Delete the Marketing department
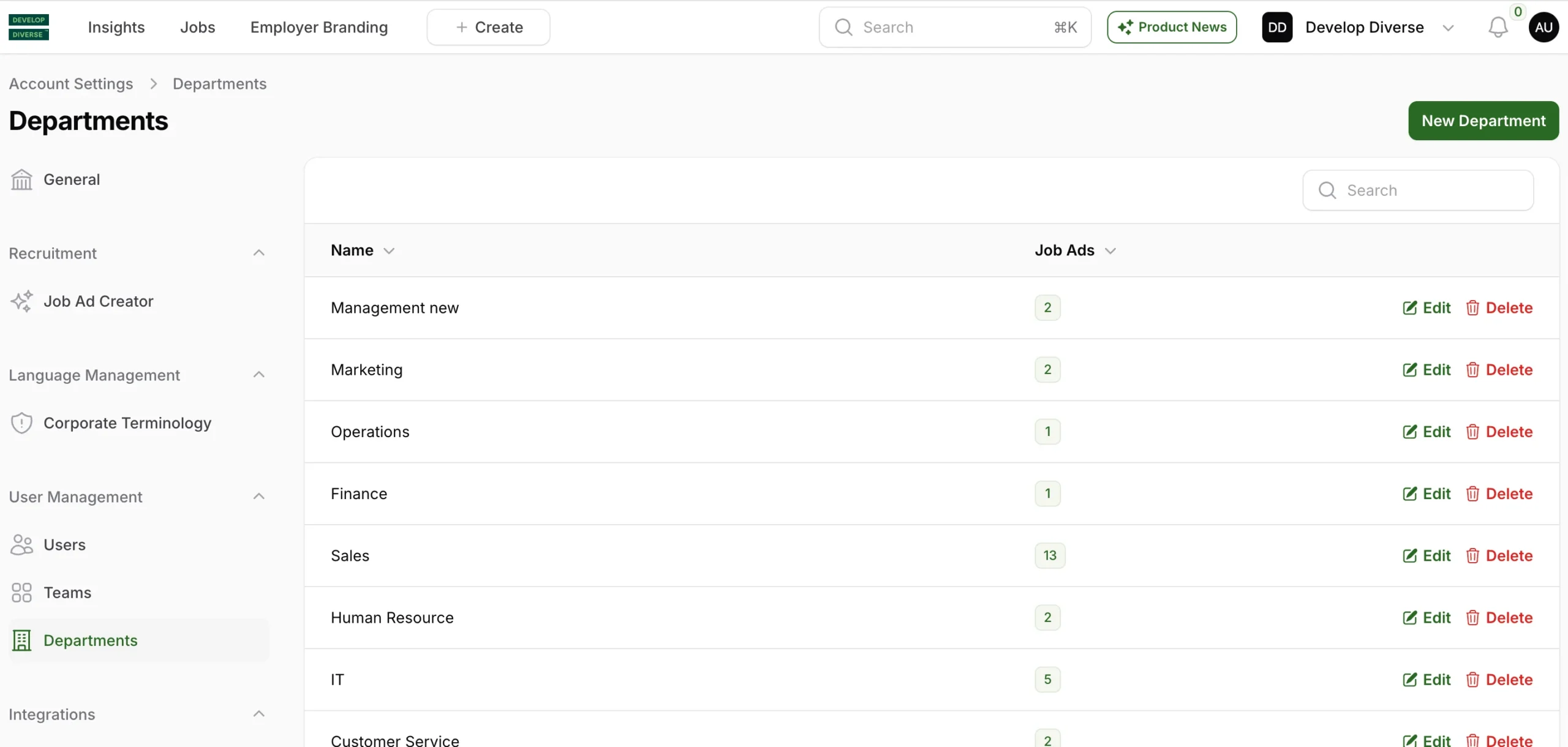The width and height of the screenshot is (1568, 747). point(1499,370)
